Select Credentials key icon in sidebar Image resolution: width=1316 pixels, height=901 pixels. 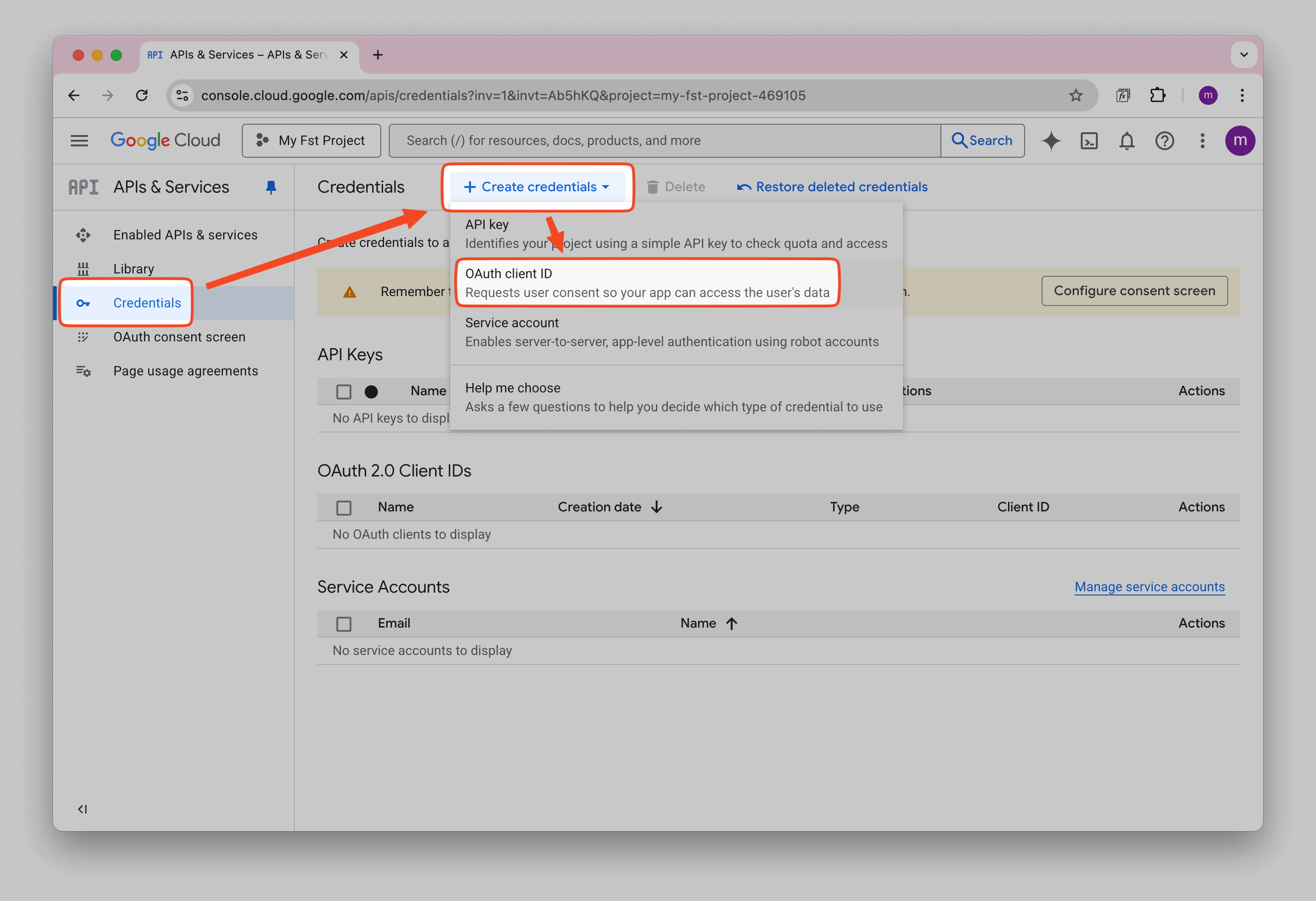click(x=83, y=303)
